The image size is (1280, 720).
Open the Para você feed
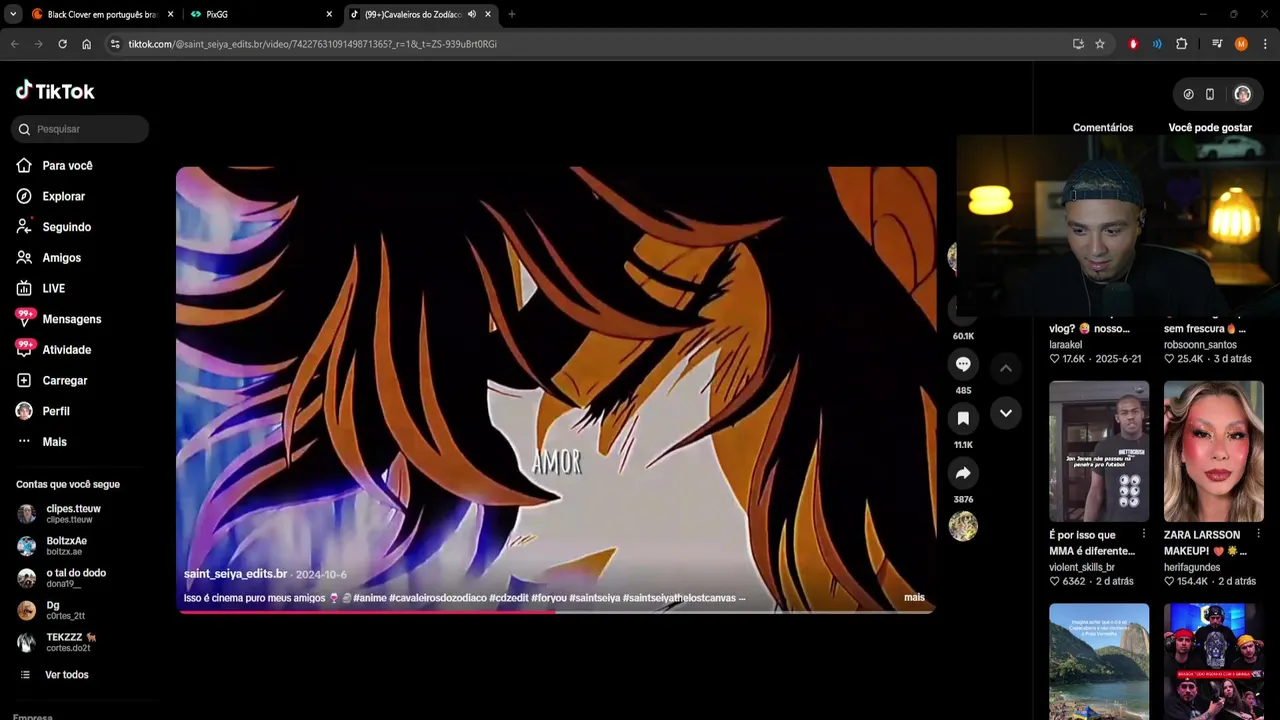tap(55, 166)
